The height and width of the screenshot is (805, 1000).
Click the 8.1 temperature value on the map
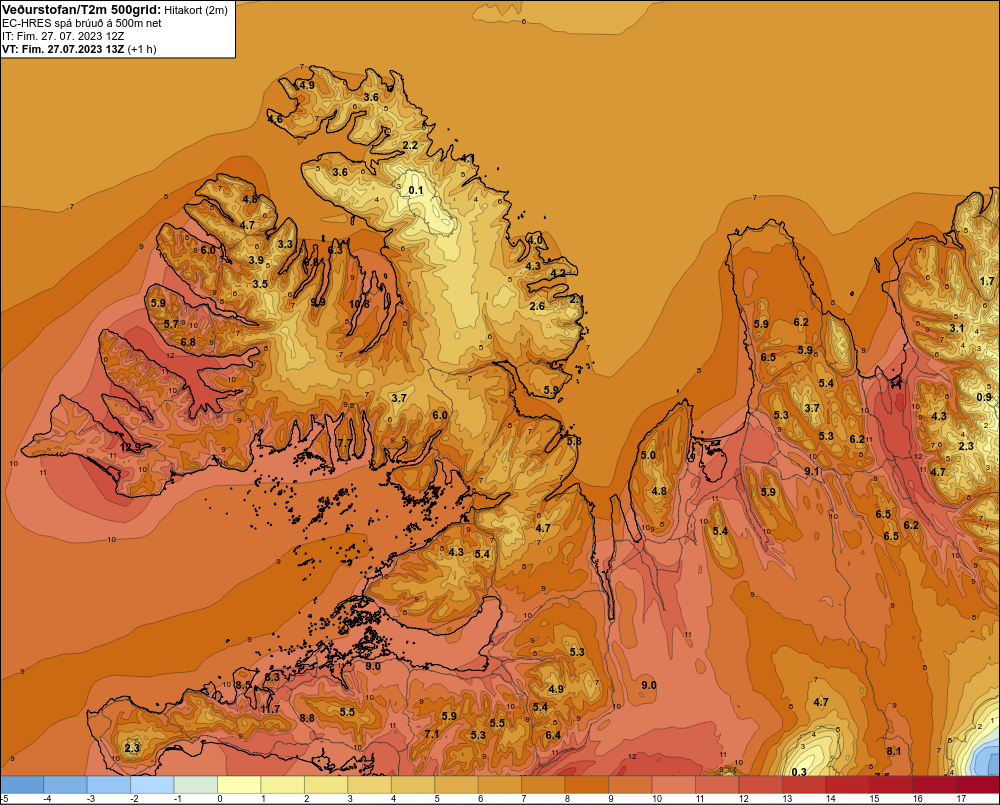(893, 751)
